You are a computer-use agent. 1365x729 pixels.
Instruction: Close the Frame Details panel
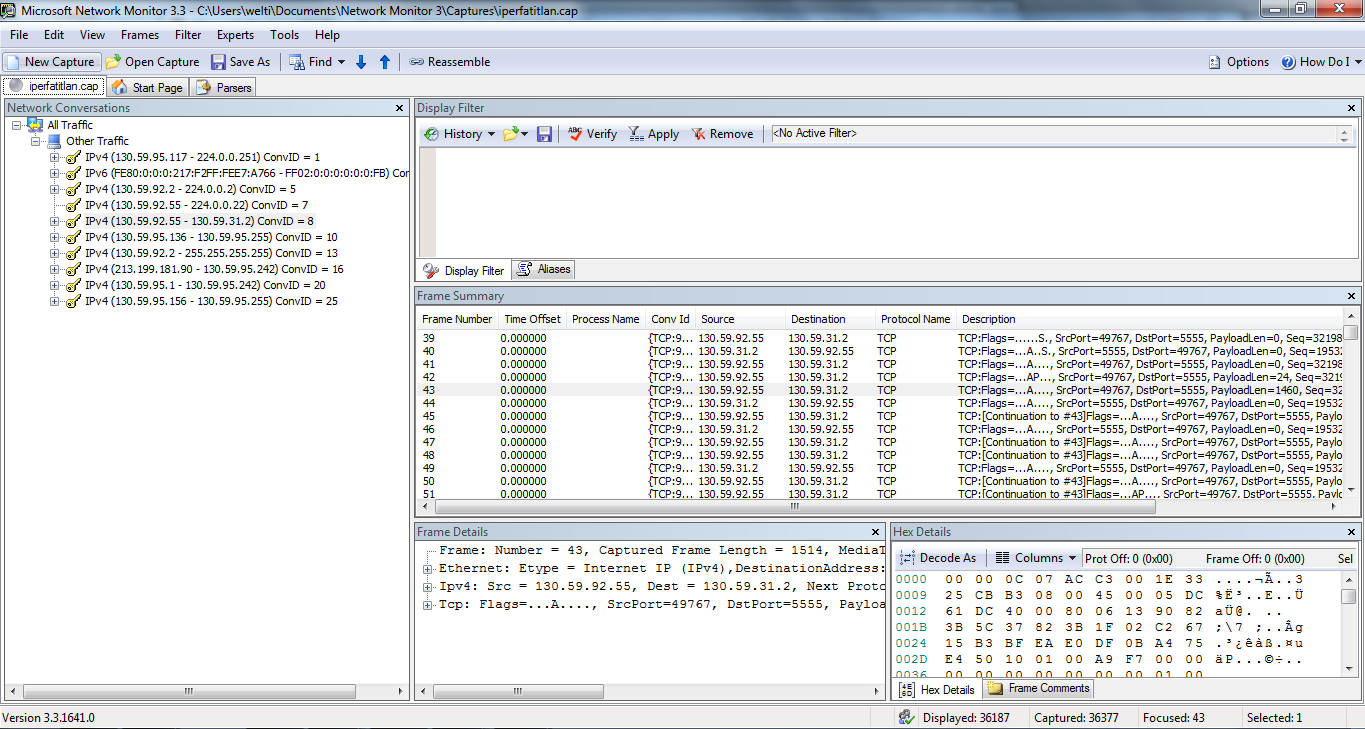tap(876, 532)
